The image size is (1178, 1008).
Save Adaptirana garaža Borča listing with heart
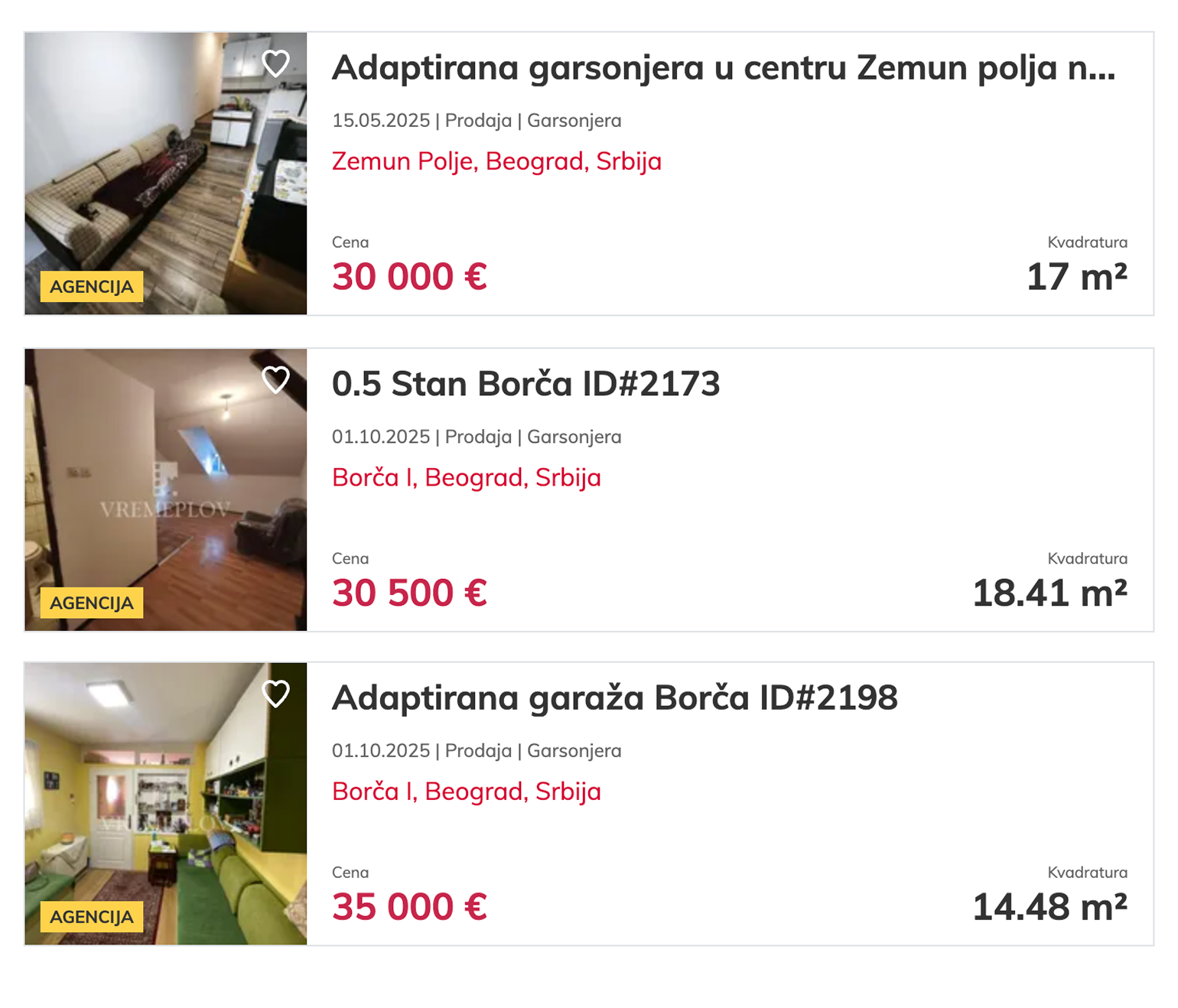(275, 694)
